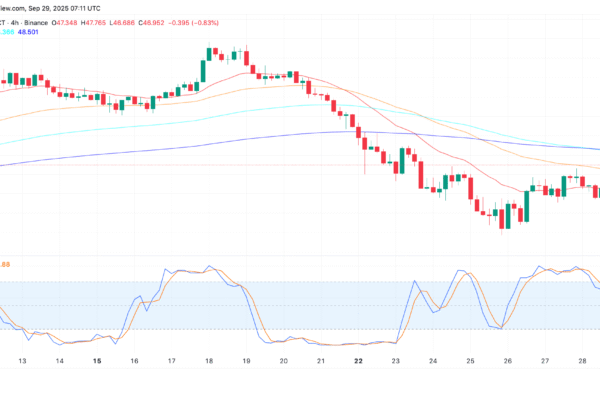
Task: Click the 48.501 moving average value
Action: click(x=42, y=32)
